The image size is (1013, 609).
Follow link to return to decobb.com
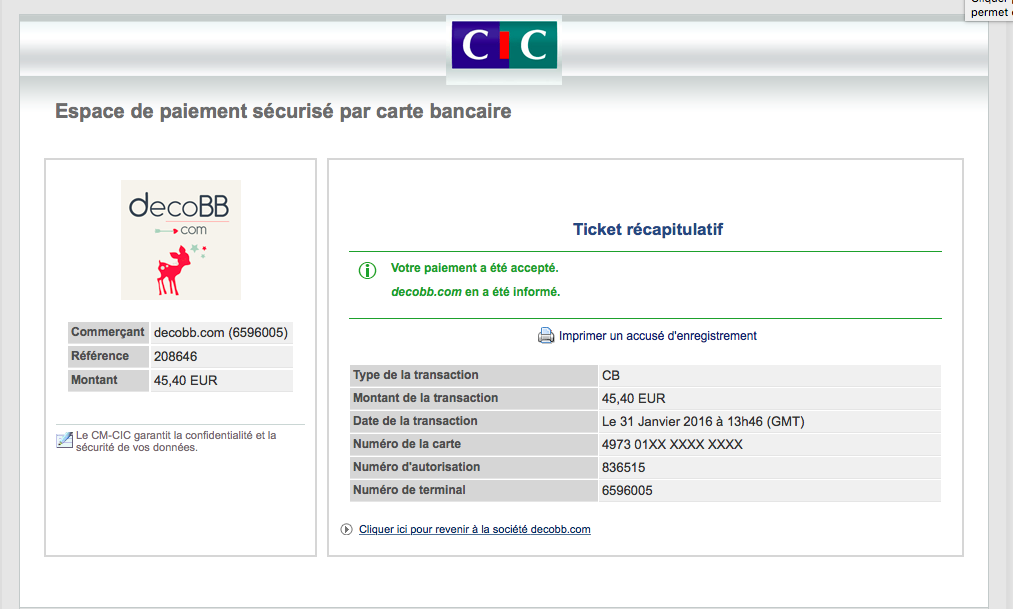click(x=475, y=530)
